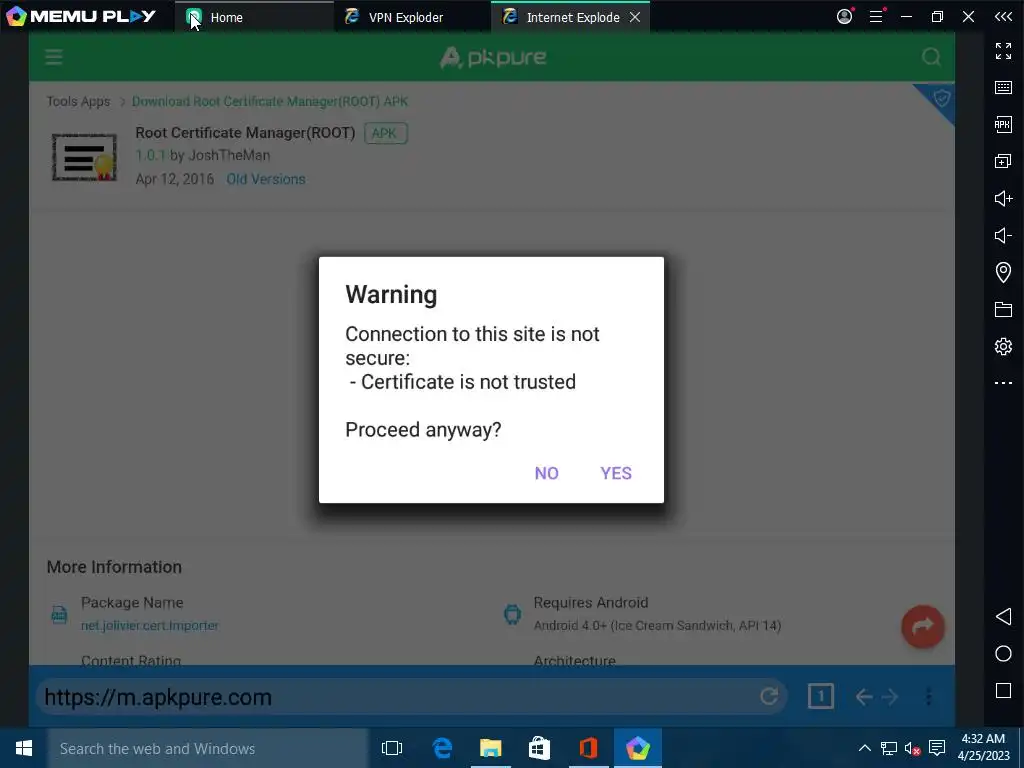Image resolution: width=1024 pixels, height=768 pixels.
Task: Open File Explorer from taskbar
Action: (x=490, y=748)
